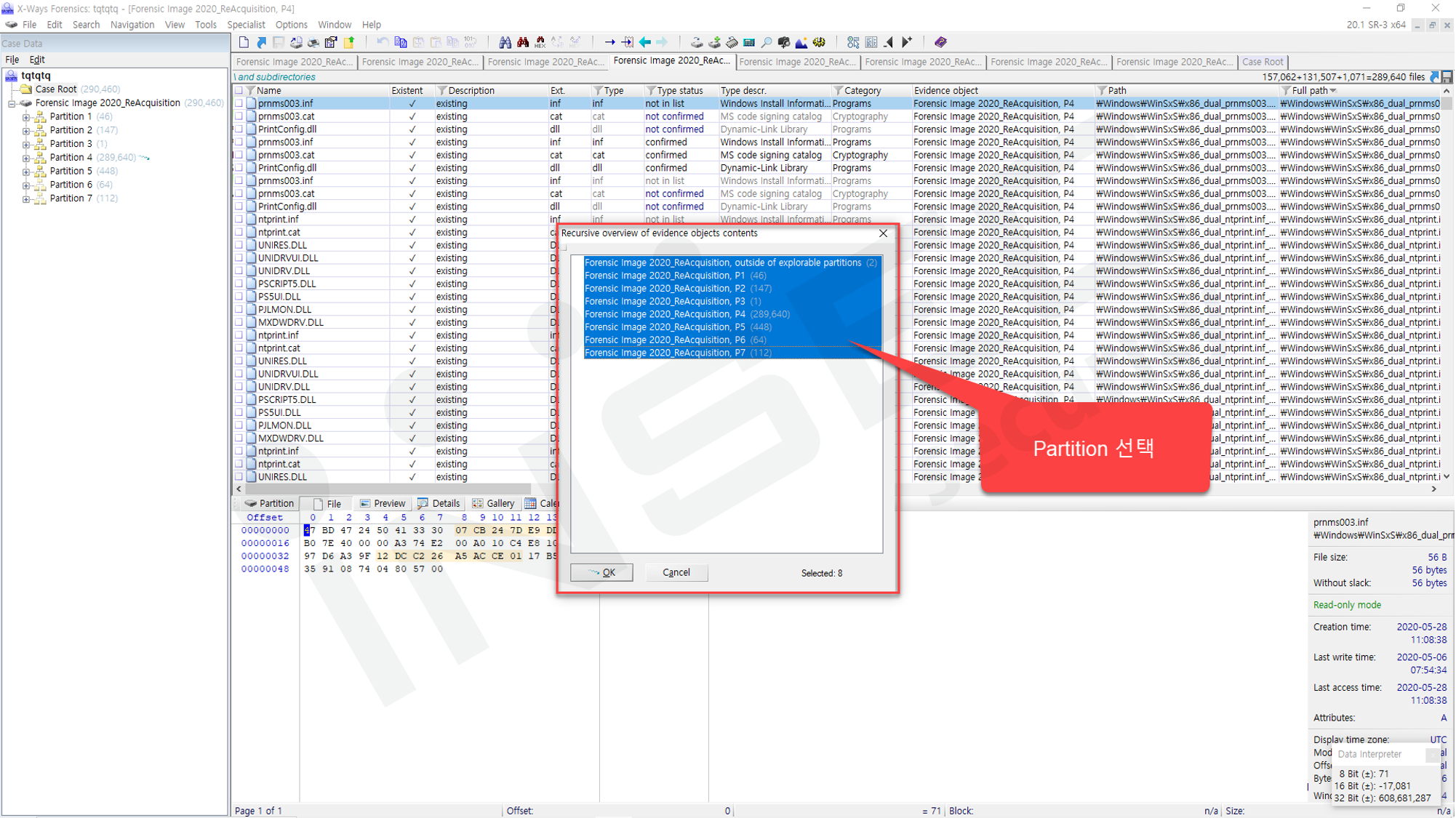Expand Partition 4 tree node
The image size is (1456, 818).
pos(26,158)
